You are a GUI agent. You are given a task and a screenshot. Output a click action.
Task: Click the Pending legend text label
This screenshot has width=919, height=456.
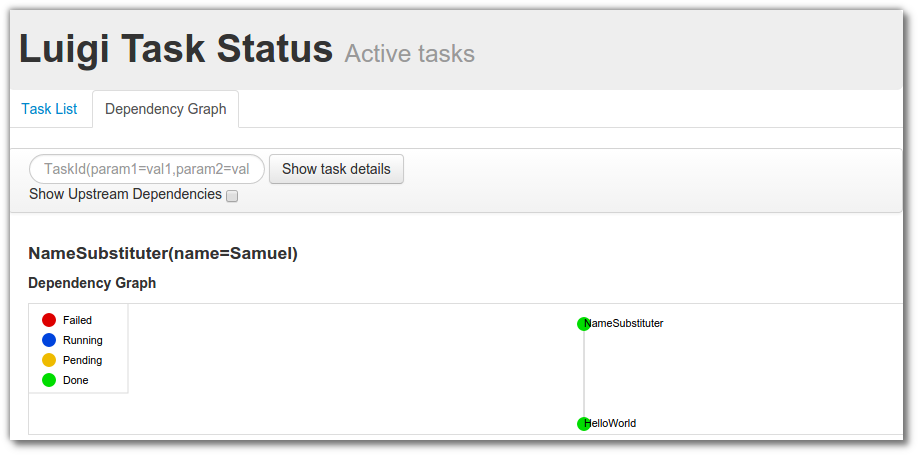coord(83,360)
